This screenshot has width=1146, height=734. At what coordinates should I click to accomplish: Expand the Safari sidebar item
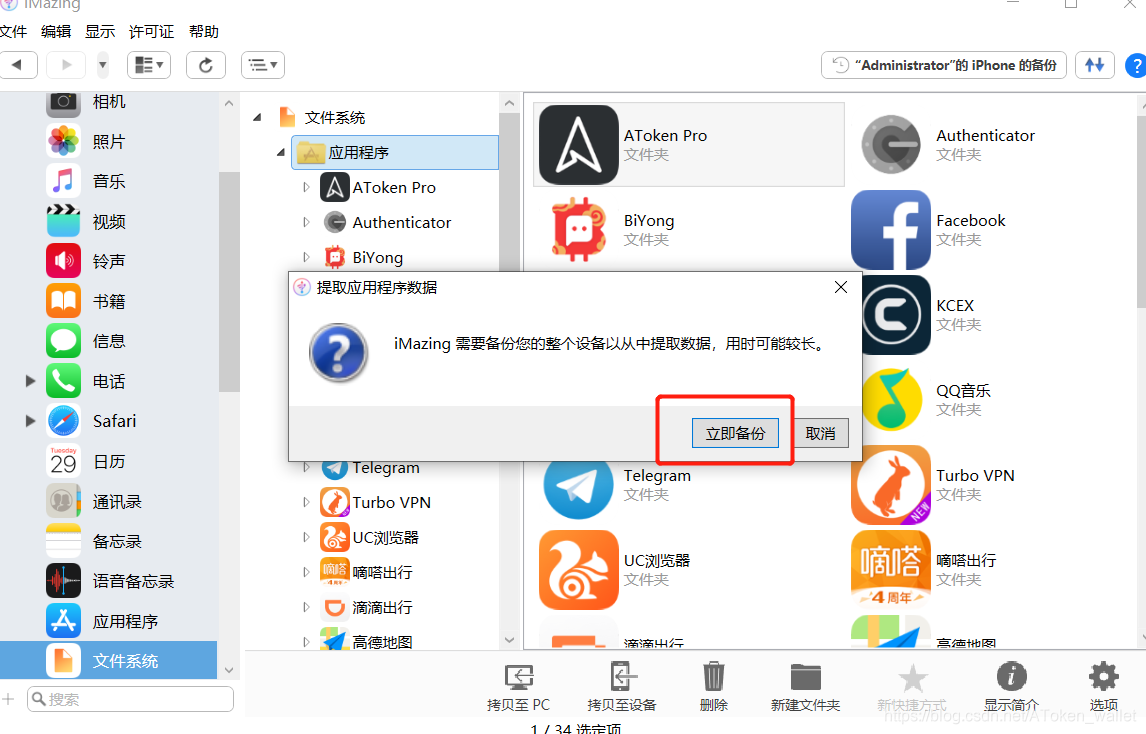coord(30,421)
